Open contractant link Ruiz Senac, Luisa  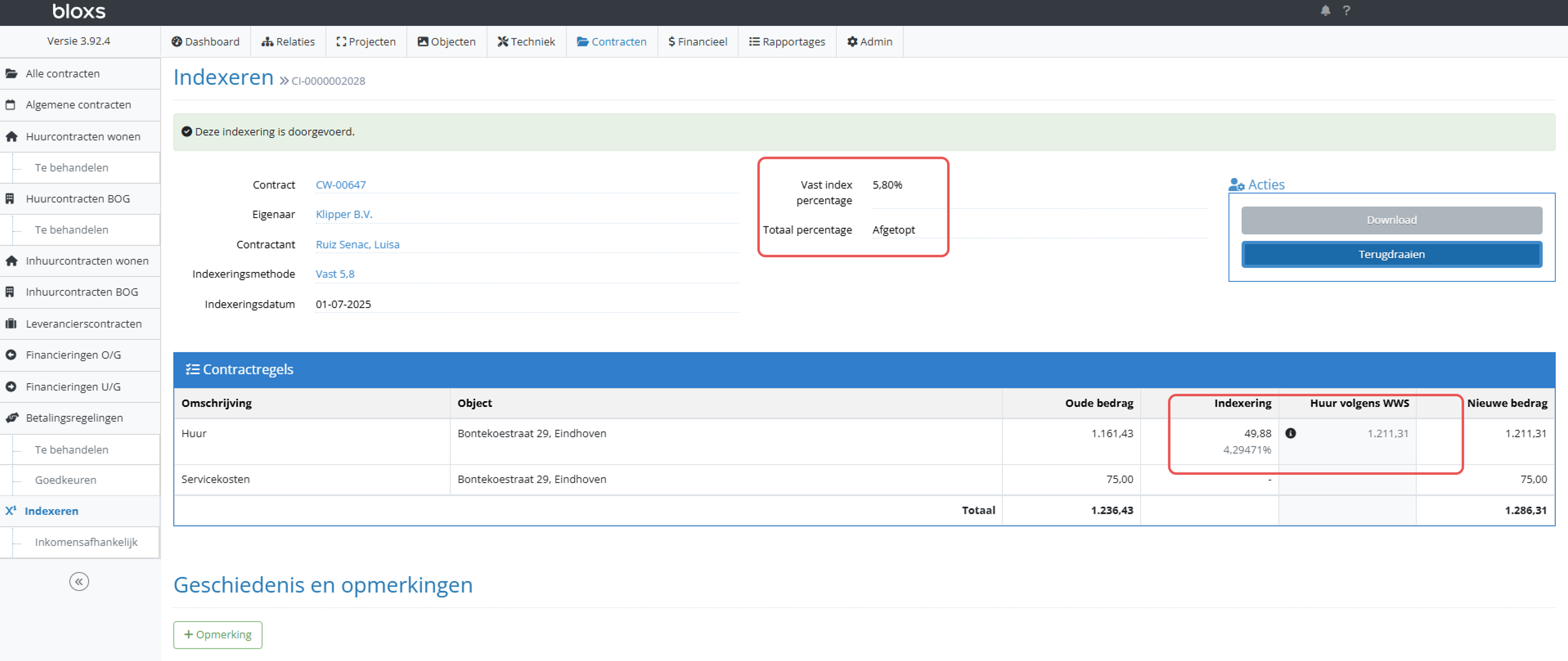point(357,244)
